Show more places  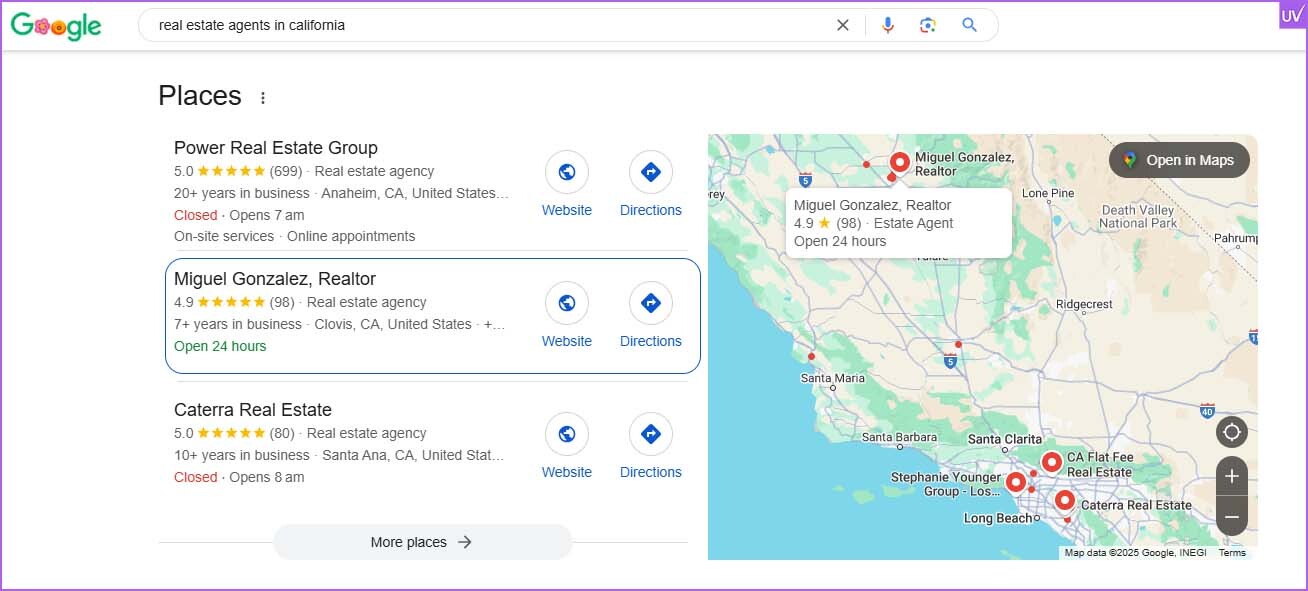(x=422, y=542)
